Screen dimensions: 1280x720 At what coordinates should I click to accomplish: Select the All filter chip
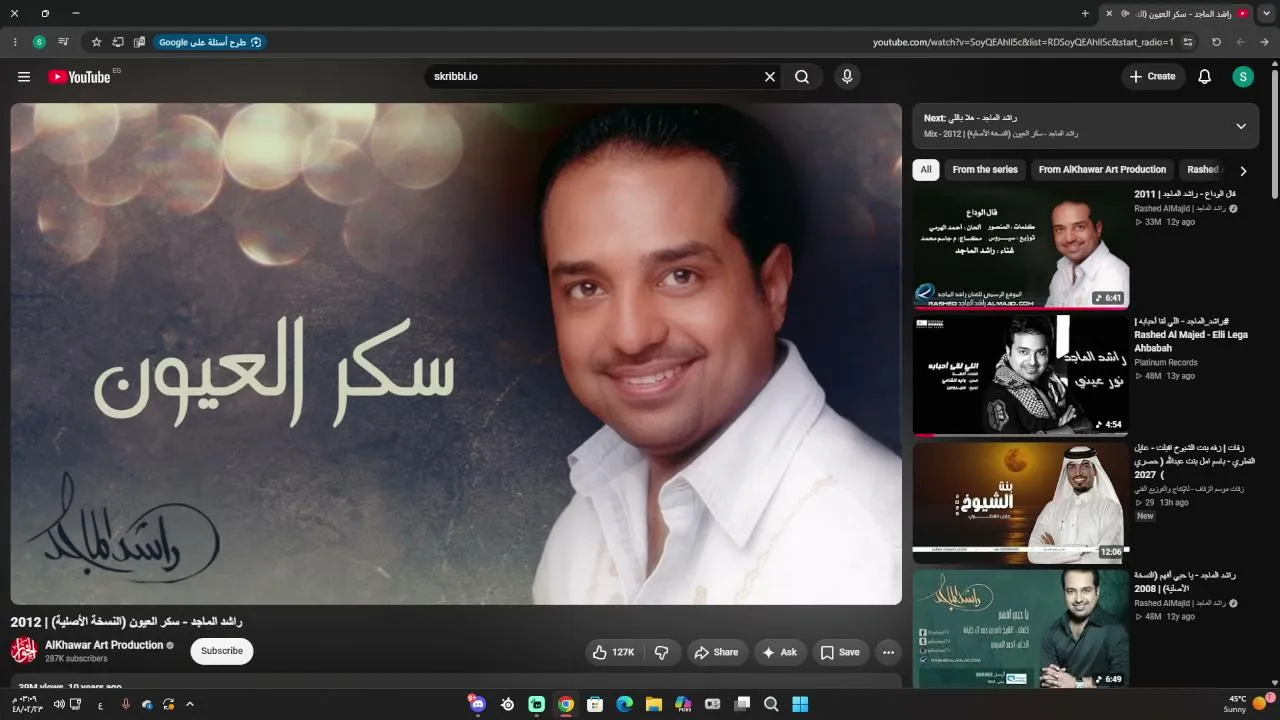coord(926,170)
